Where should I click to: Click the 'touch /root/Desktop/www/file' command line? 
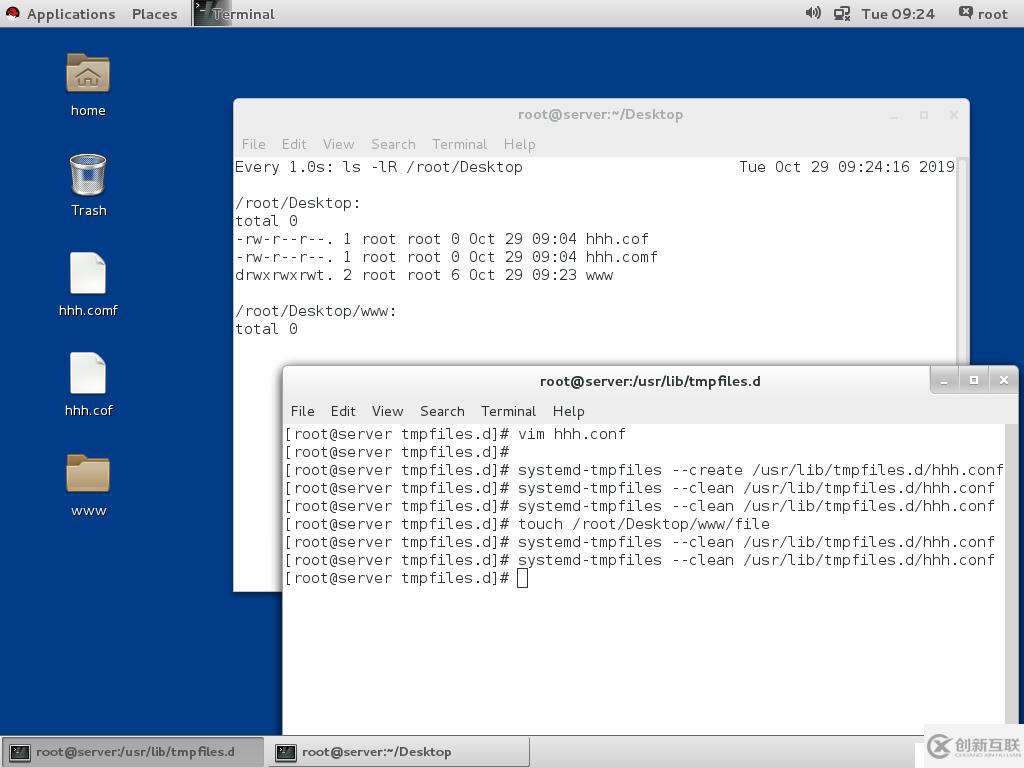[x=526, y=524]
